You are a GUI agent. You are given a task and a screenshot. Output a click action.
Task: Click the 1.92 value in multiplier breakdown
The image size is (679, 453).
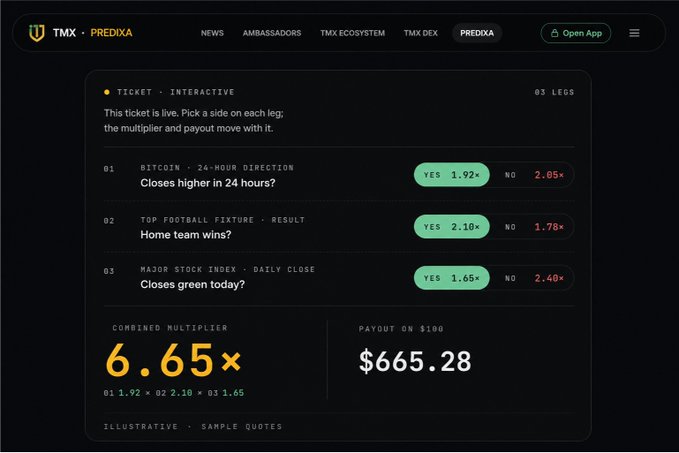pos(129,393)
